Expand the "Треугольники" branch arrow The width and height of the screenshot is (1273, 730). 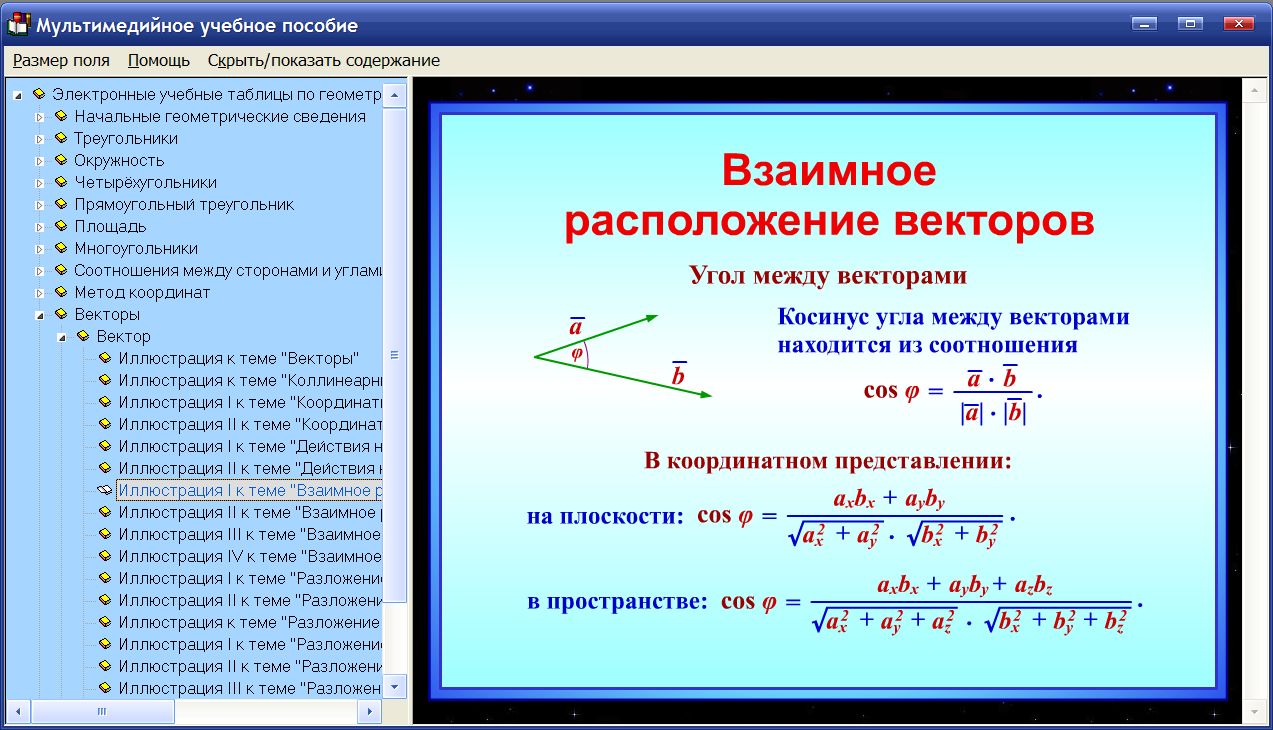[x=40, y=139]
